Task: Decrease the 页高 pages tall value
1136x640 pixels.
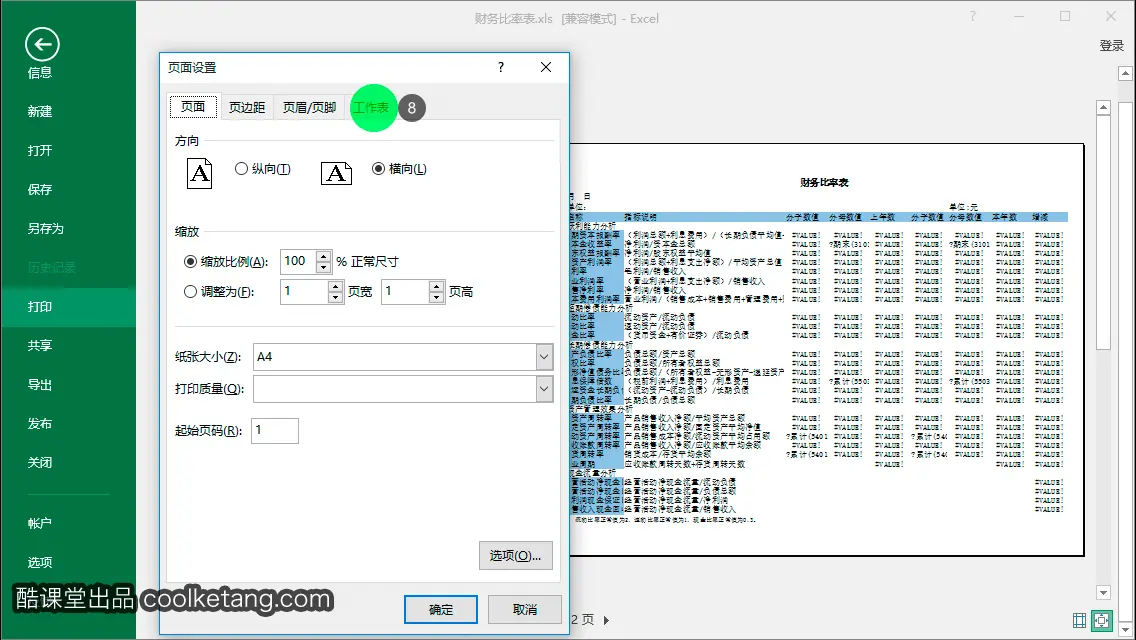Action: tap(436, 297)
